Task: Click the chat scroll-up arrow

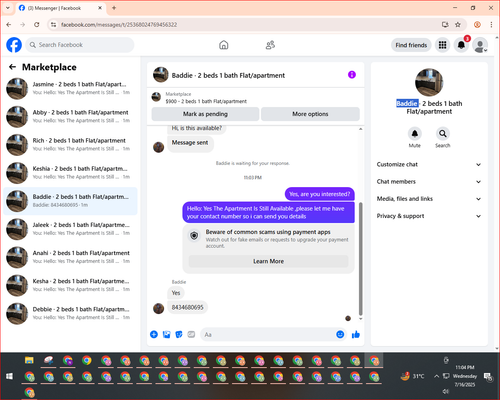Action: [360, 129]
